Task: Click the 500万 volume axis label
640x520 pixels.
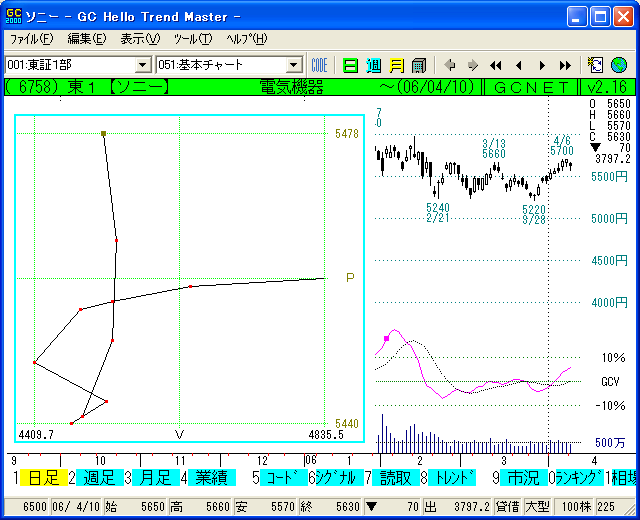Action: 610,442
